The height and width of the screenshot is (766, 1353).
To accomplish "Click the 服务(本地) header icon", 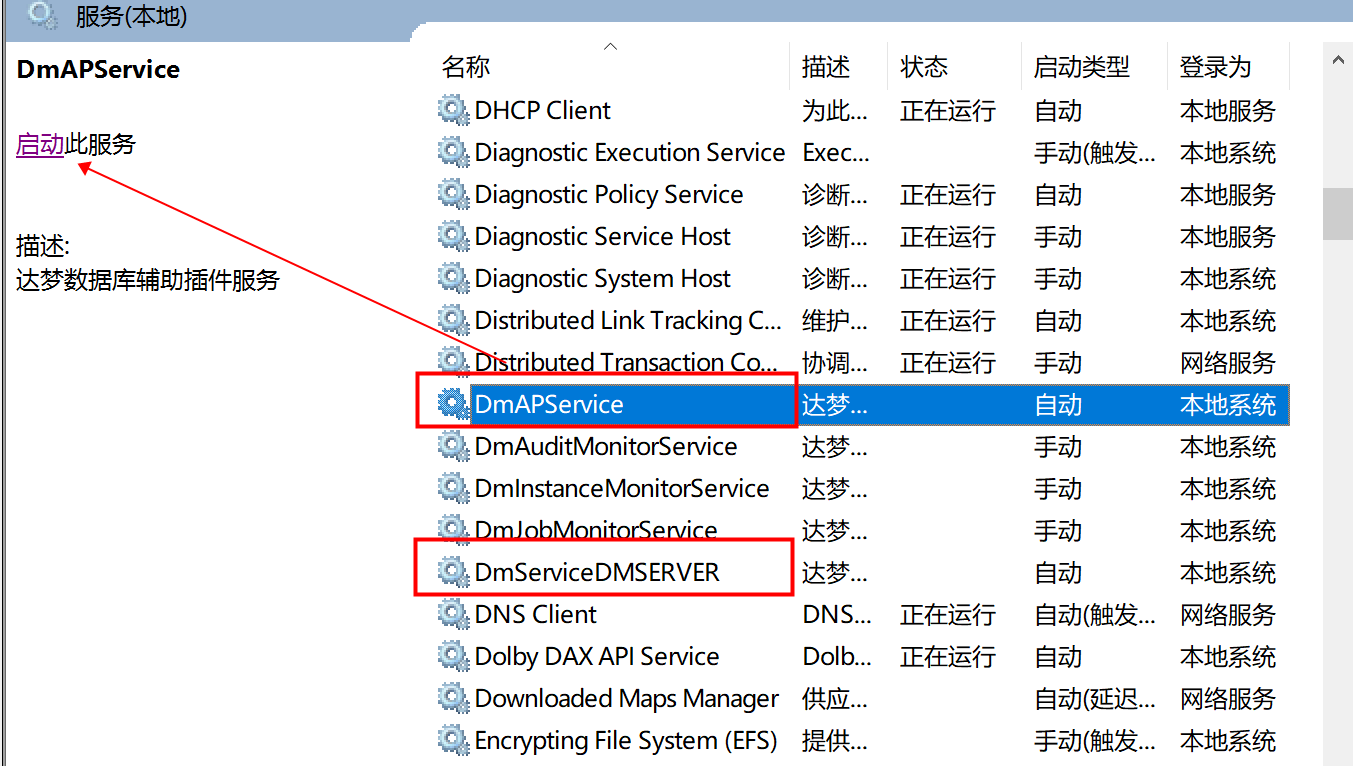I will click(x=43, y=14).
